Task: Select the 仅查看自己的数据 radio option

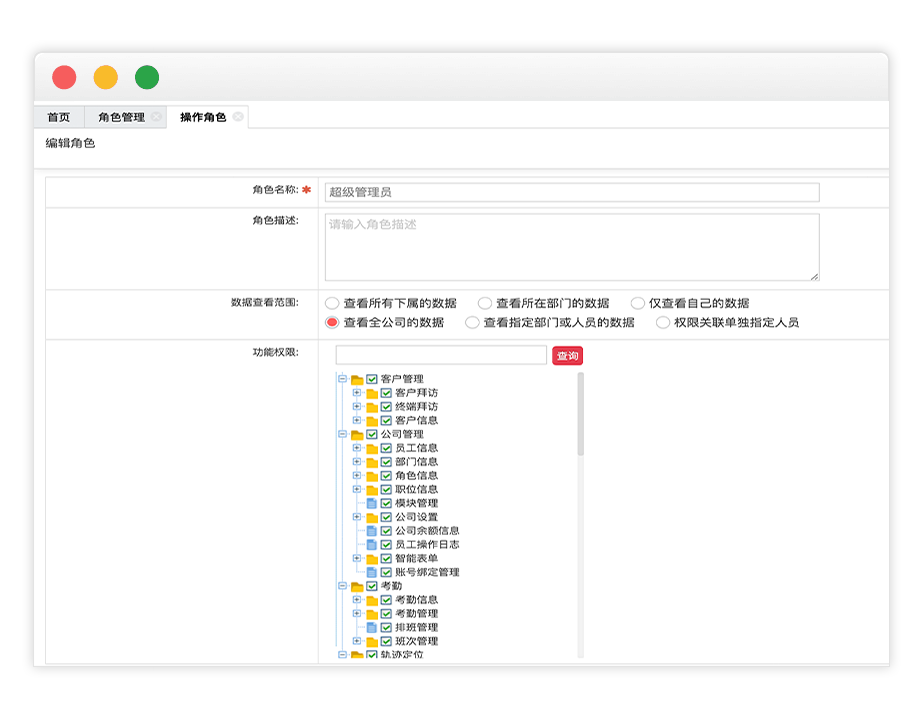Action: click(638, 303)
